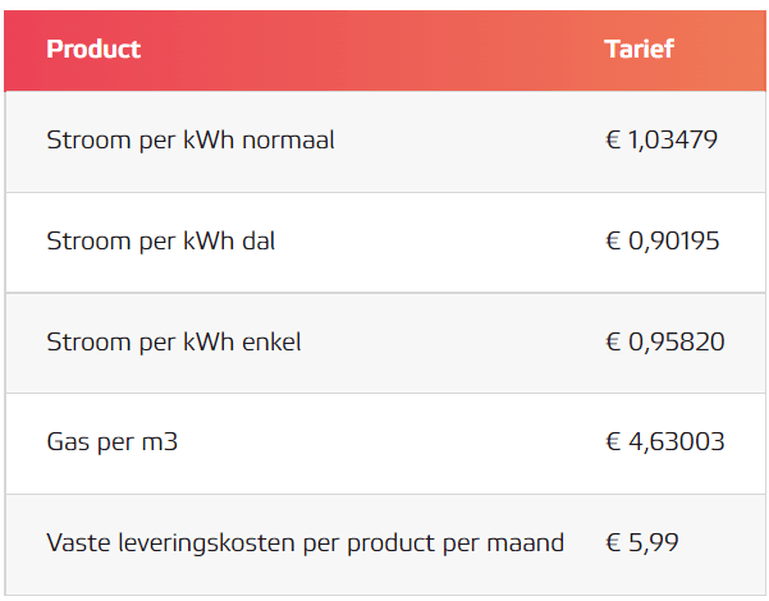The height and width of the screenshot is (601, 769).
Task: Select the Gas per m3 label
Action: point(112,442)
